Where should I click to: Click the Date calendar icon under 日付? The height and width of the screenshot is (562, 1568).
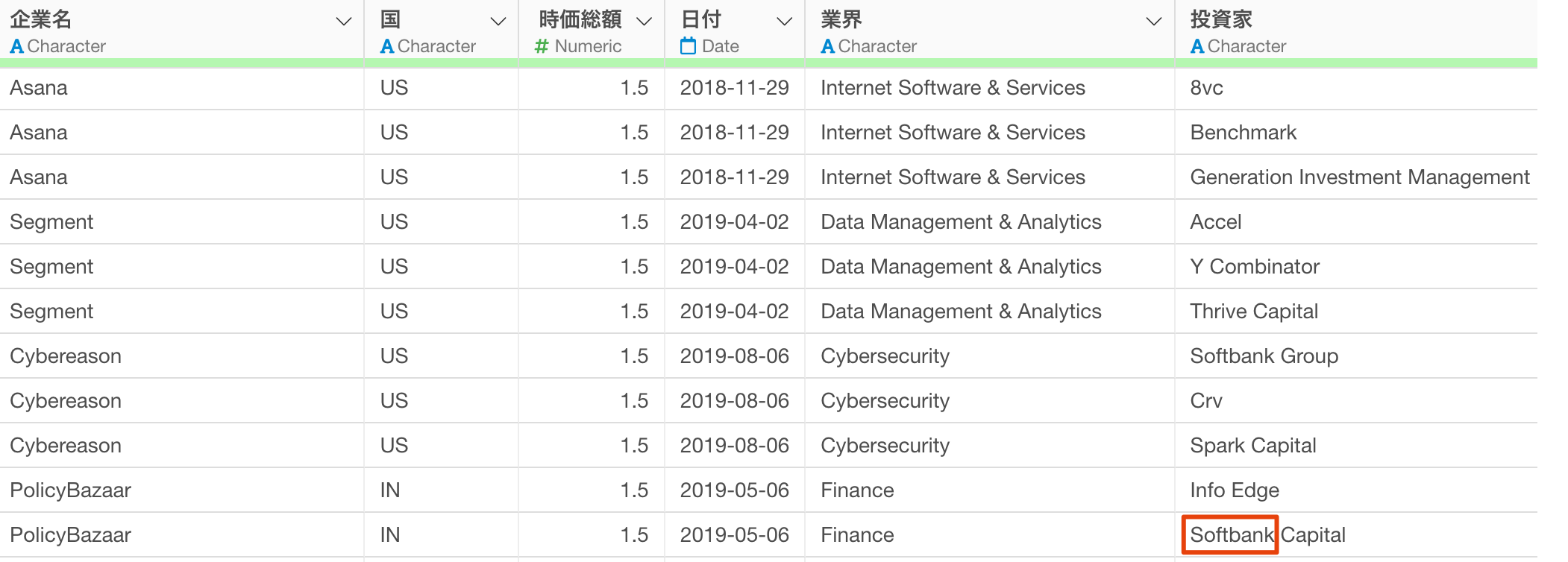(x=688, y=46)
